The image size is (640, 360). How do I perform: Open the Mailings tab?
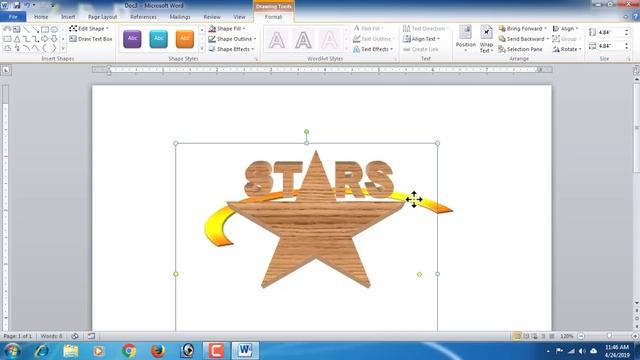click(180, 17)
